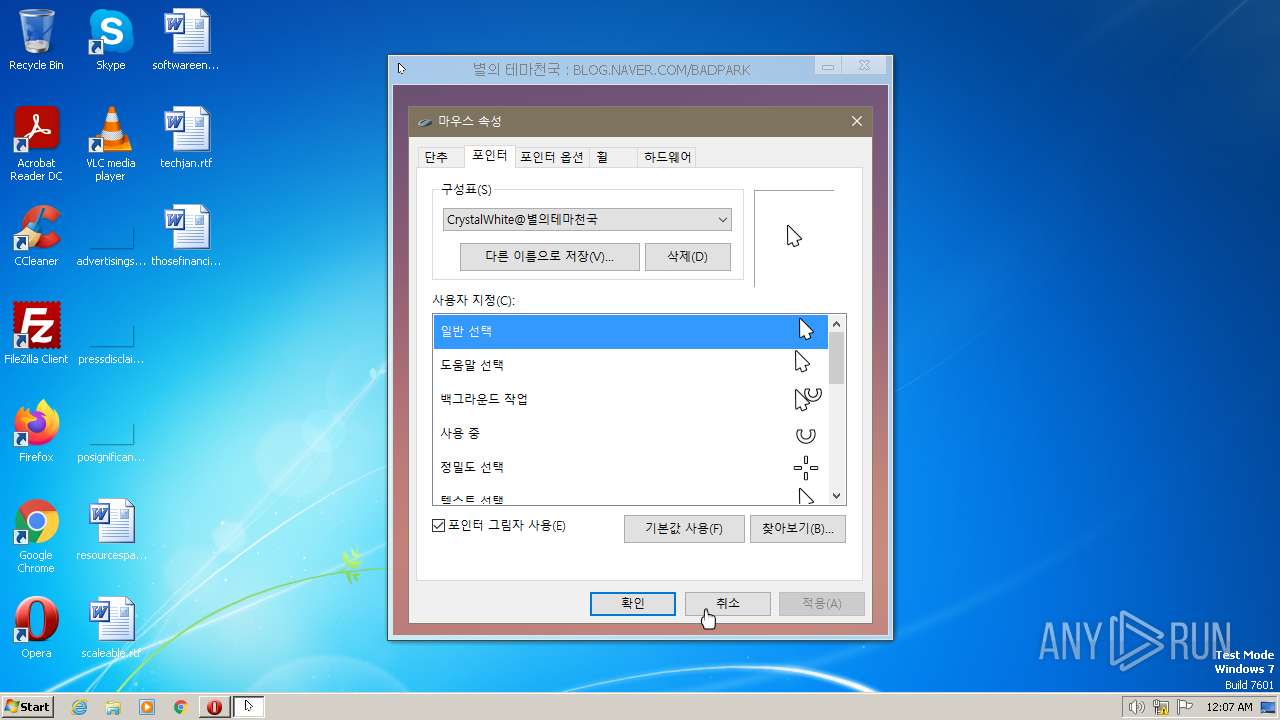Click the network tray icon
Screen dimensions: 1280x720
[1161, 707]
